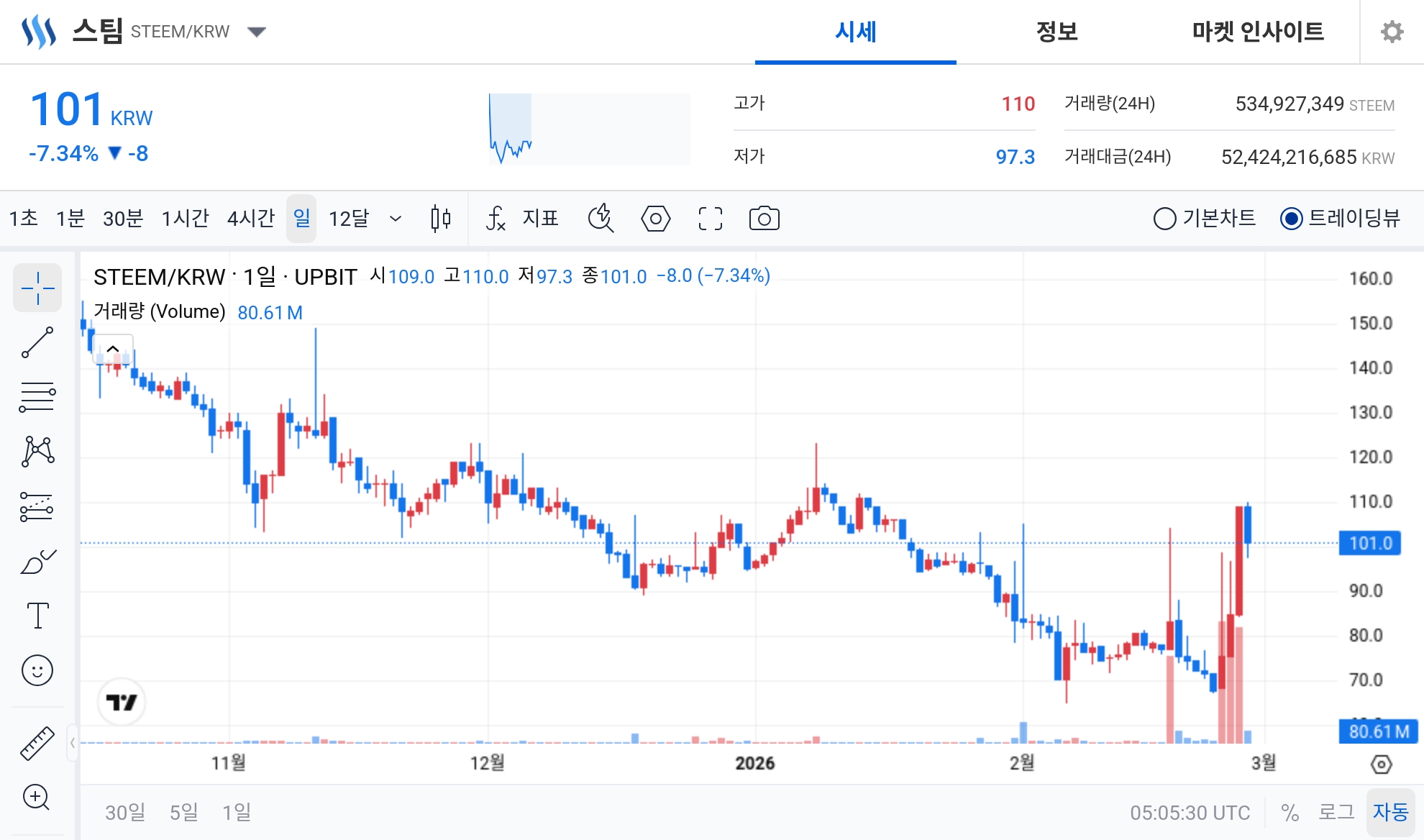
Task: Take a chart snapshot with the camera icon
Action: click(x=764, y=218)
